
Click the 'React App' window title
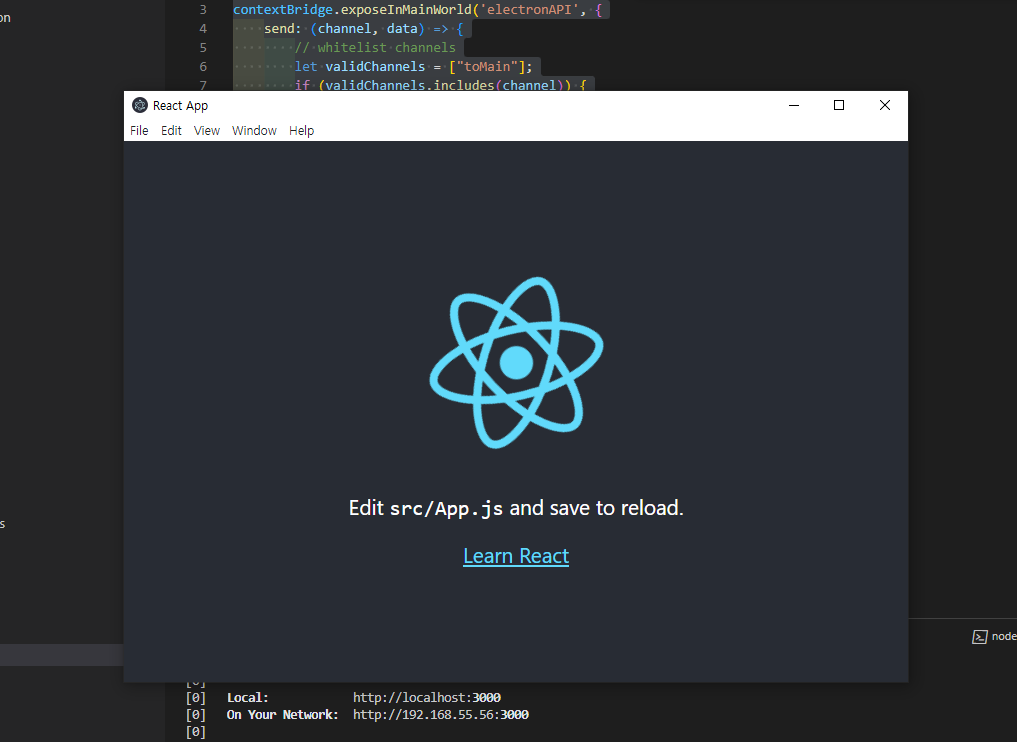click(x=180, y=106)
